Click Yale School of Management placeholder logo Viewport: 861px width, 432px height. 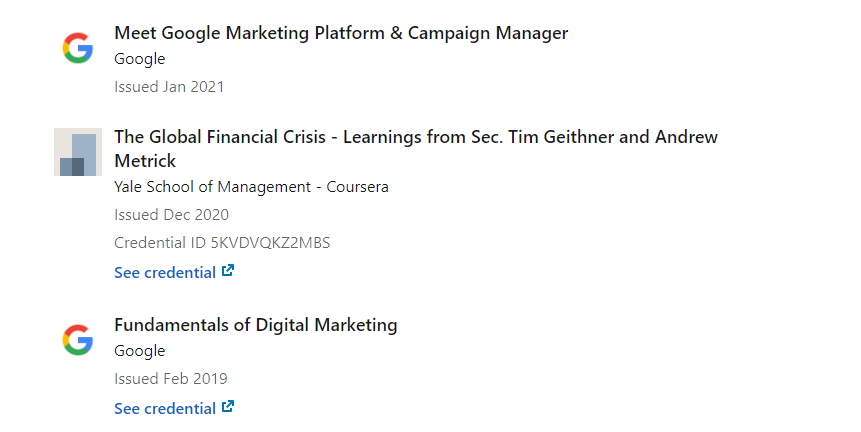coord(78,152)
